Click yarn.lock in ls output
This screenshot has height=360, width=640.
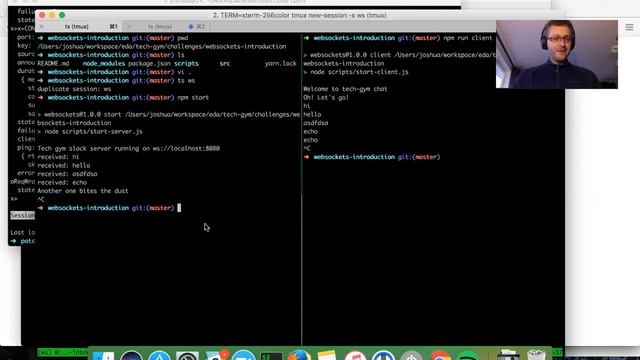pos(280,64)
